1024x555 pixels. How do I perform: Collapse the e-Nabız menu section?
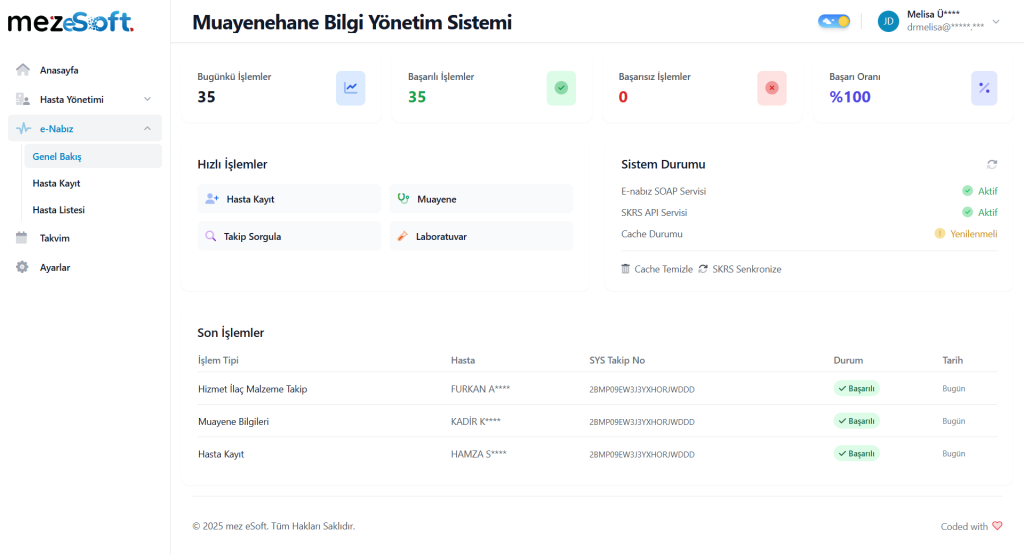[147, 128]
